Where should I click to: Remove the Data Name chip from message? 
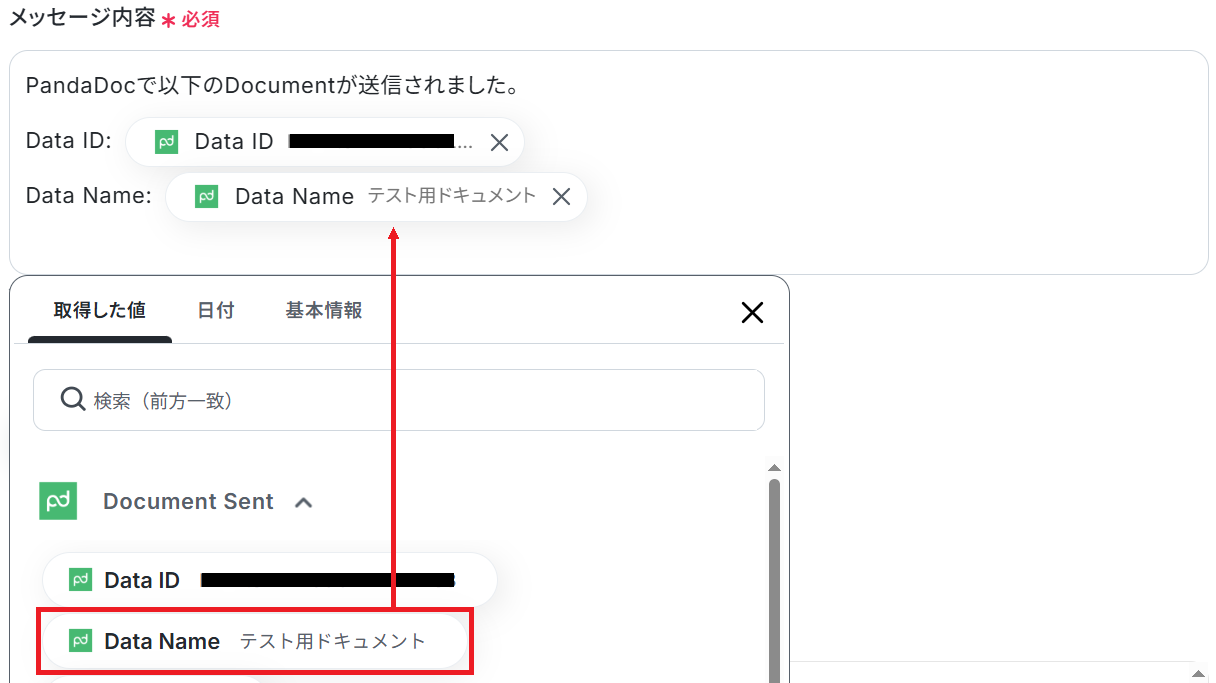pyautogui.click(x=562, y=197)
